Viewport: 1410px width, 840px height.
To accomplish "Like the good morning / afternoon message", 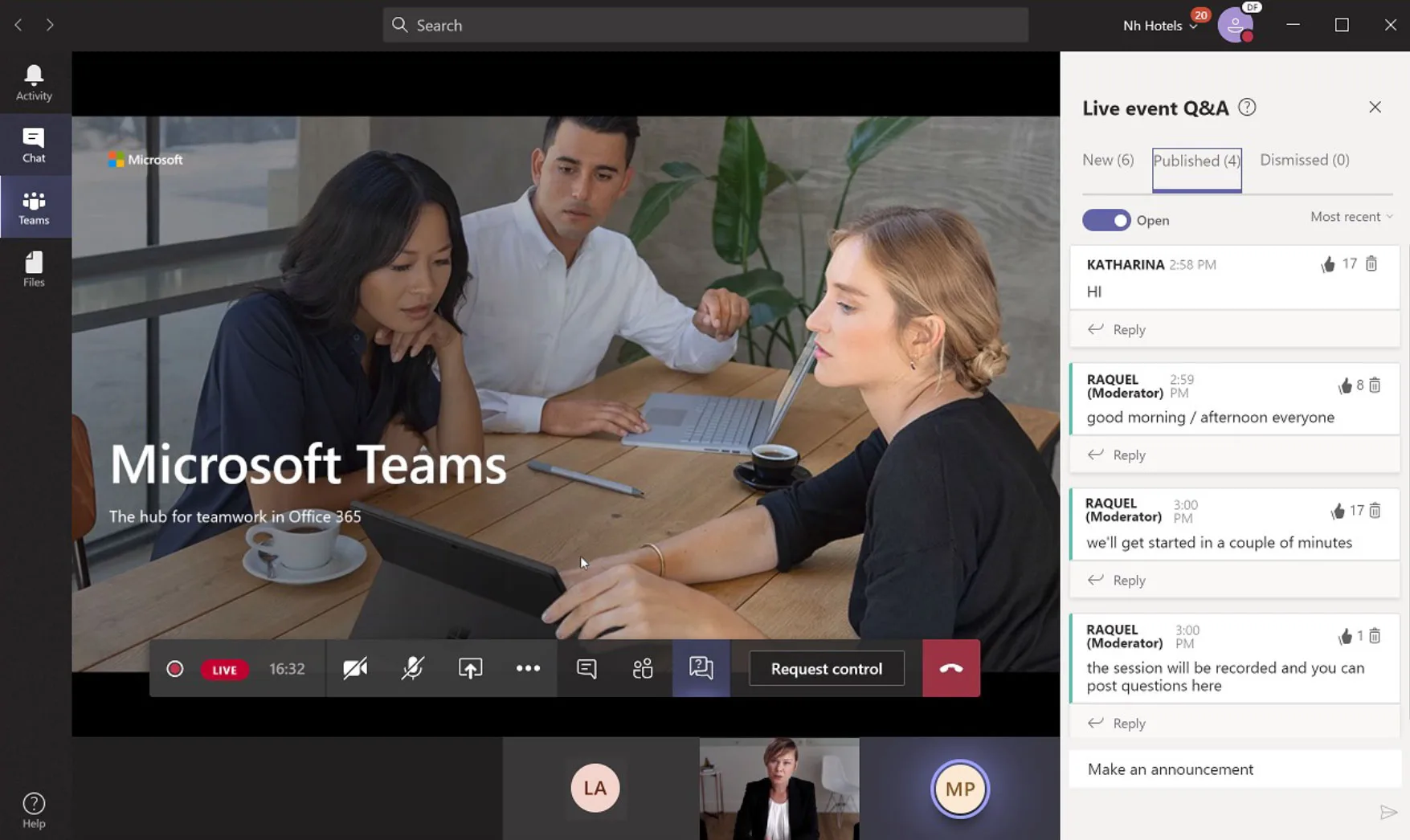I will pyautogui.click(x=1345, y=386).
